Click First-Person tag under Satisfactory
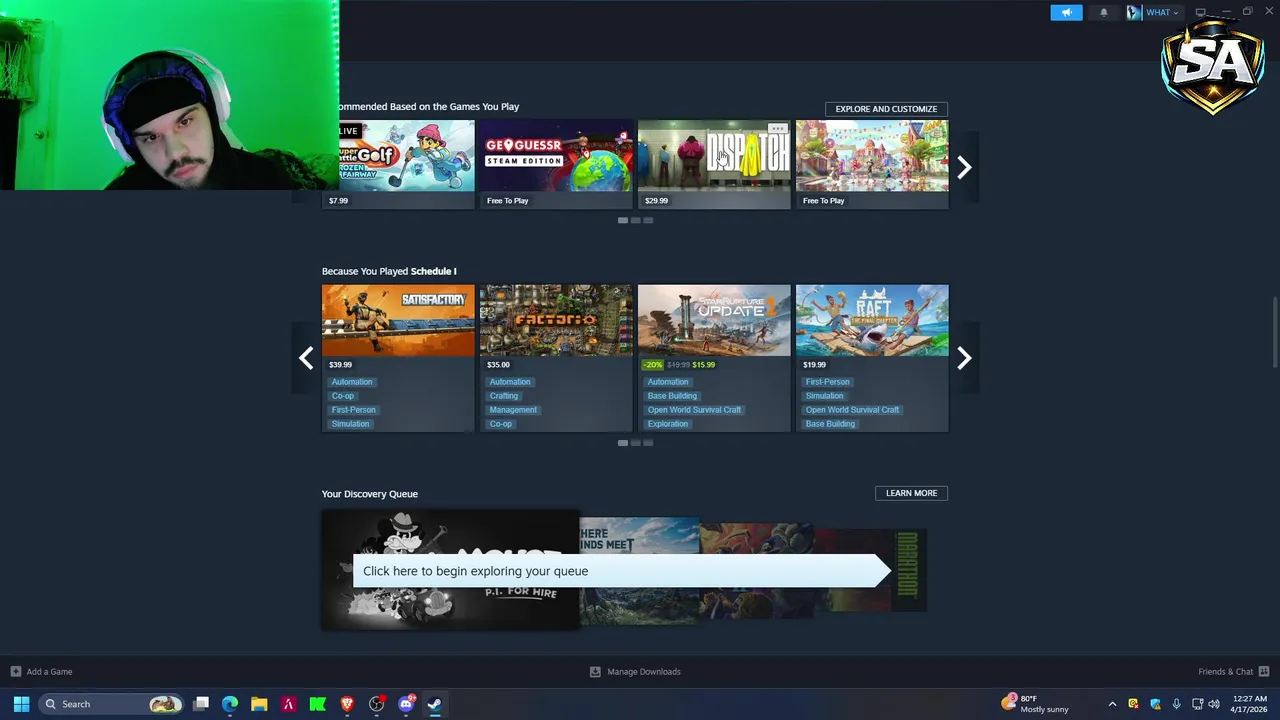Image resolution: width=1280 pixels, height=720 pixels. click(354, 410)
